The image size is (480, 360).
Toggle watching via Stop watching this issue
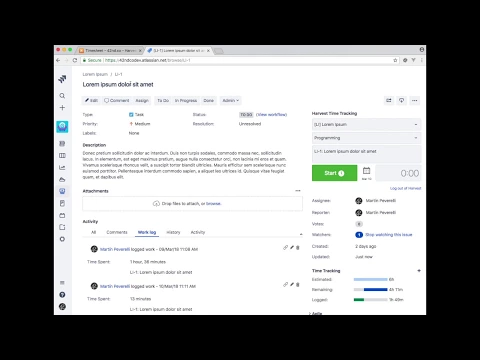click(389, 235)
